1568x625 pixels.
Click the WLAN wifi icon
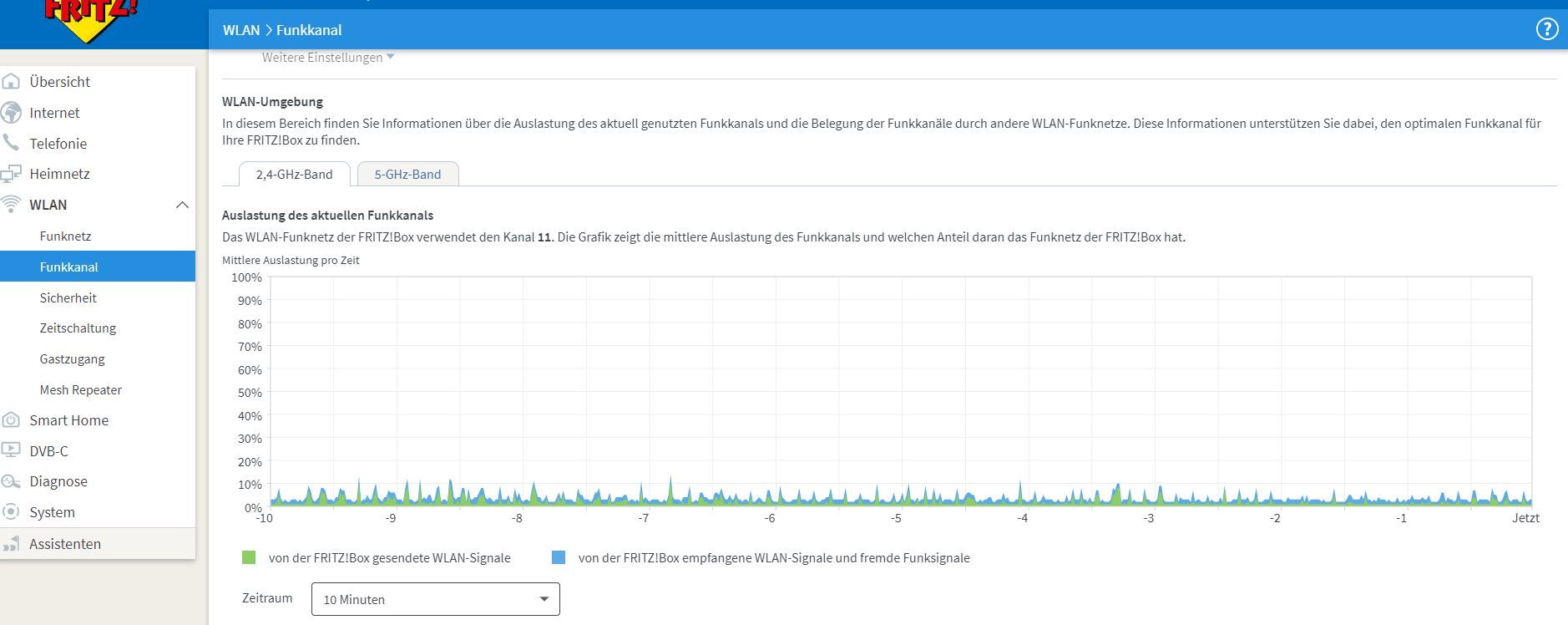point(11,205)
